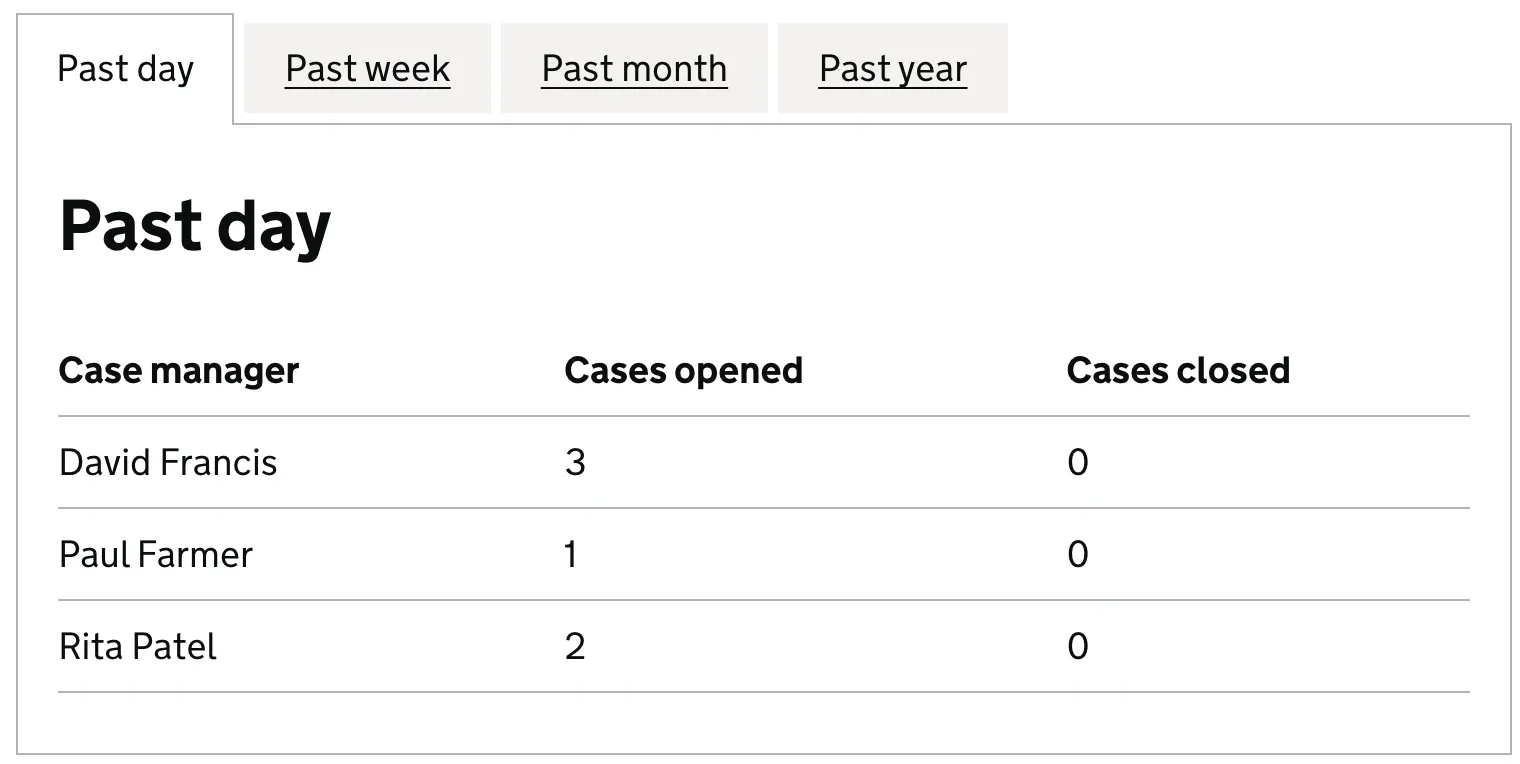Screen dimensions: 1520x764
Task: Click David Francis's cases opened value 3
Action: pyautogui.click(x=575, y=463)
